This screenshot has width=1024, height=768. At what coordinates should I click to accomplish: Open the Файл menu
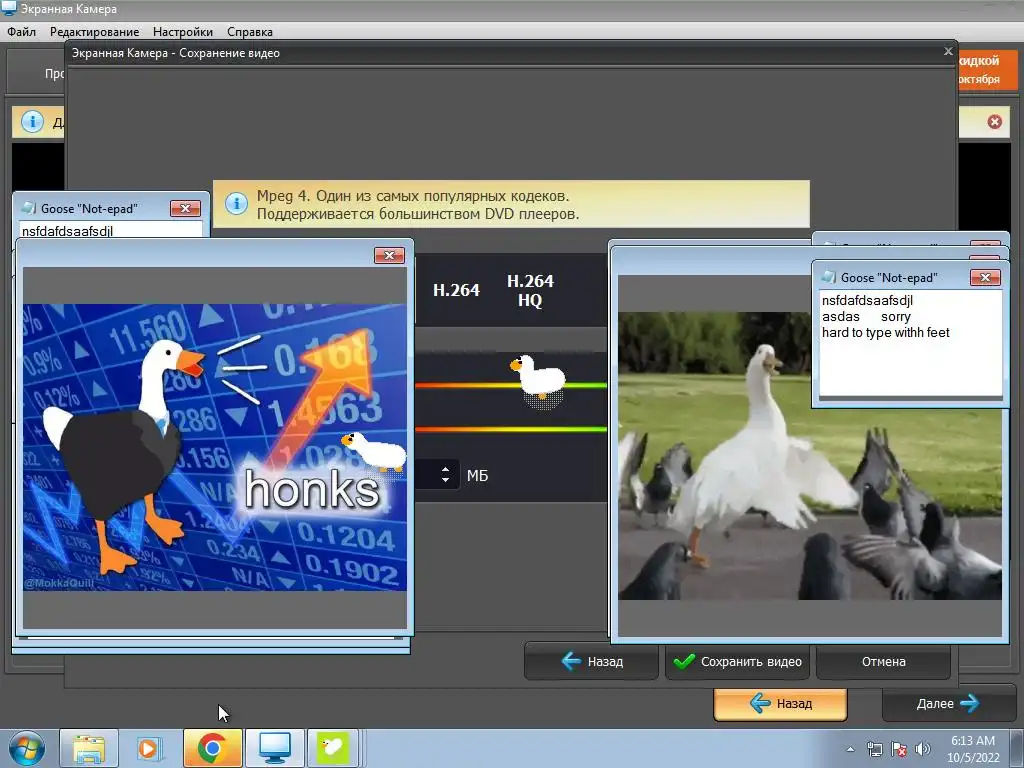tap(22, 31)
